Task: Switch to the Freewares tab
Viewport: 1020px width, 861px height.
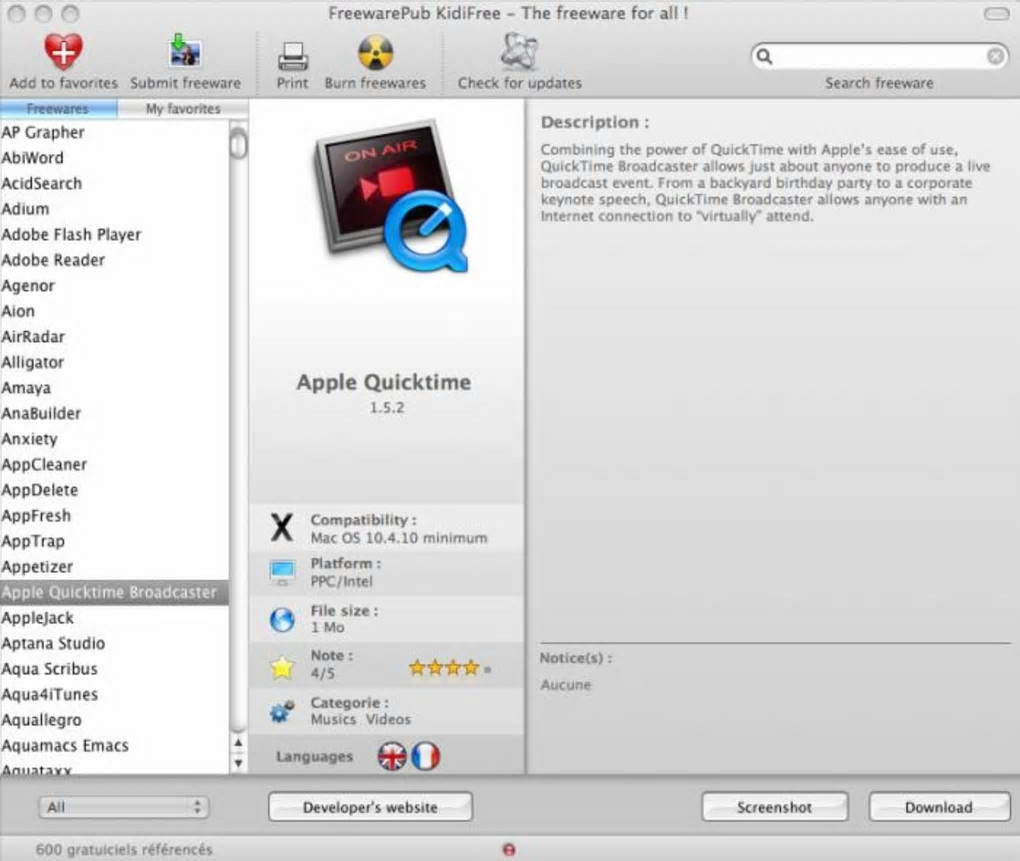Action: click(x=59, y=109)
